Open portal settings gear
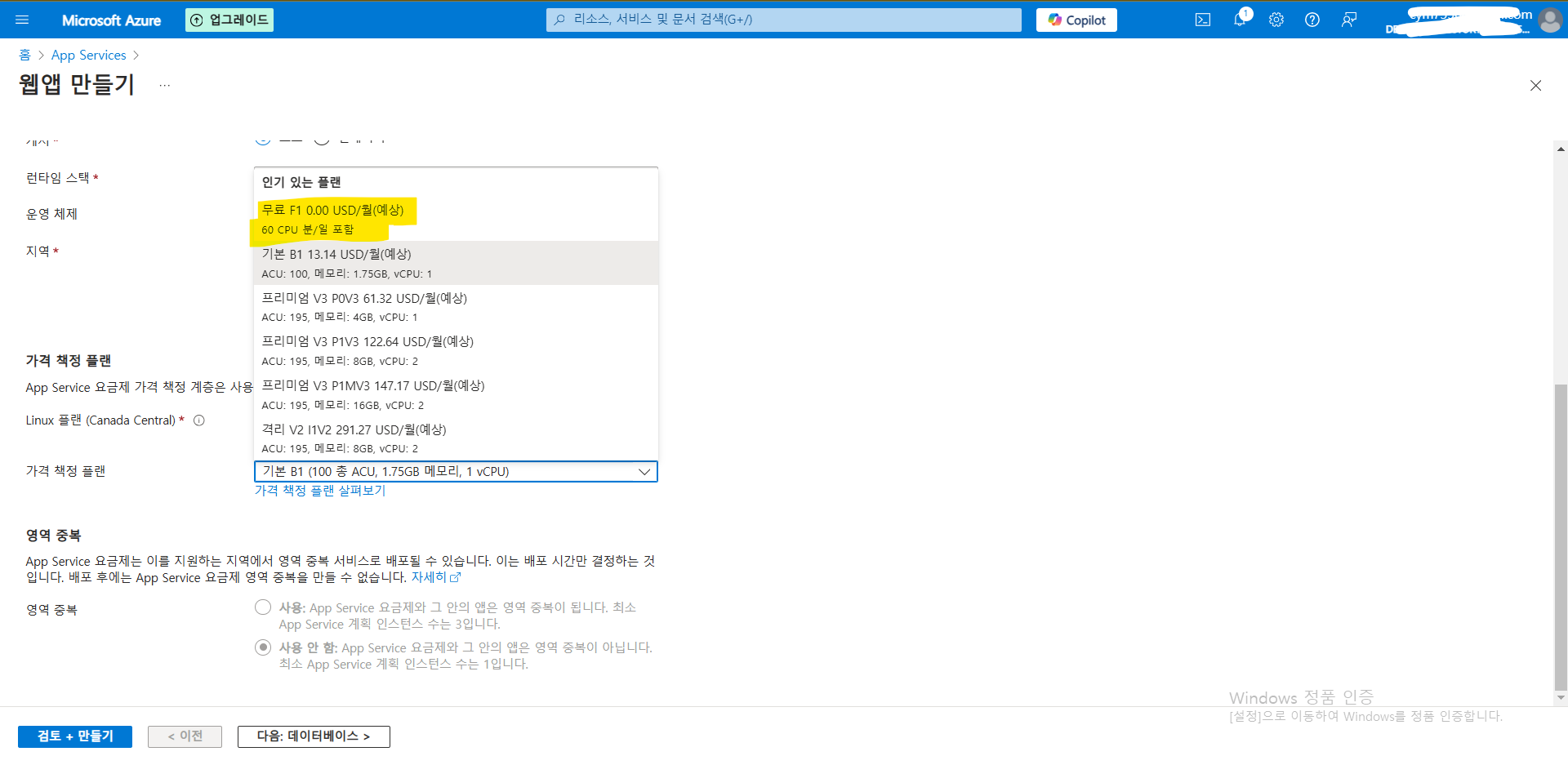1568x765 pixels. tap(1276, 20)
